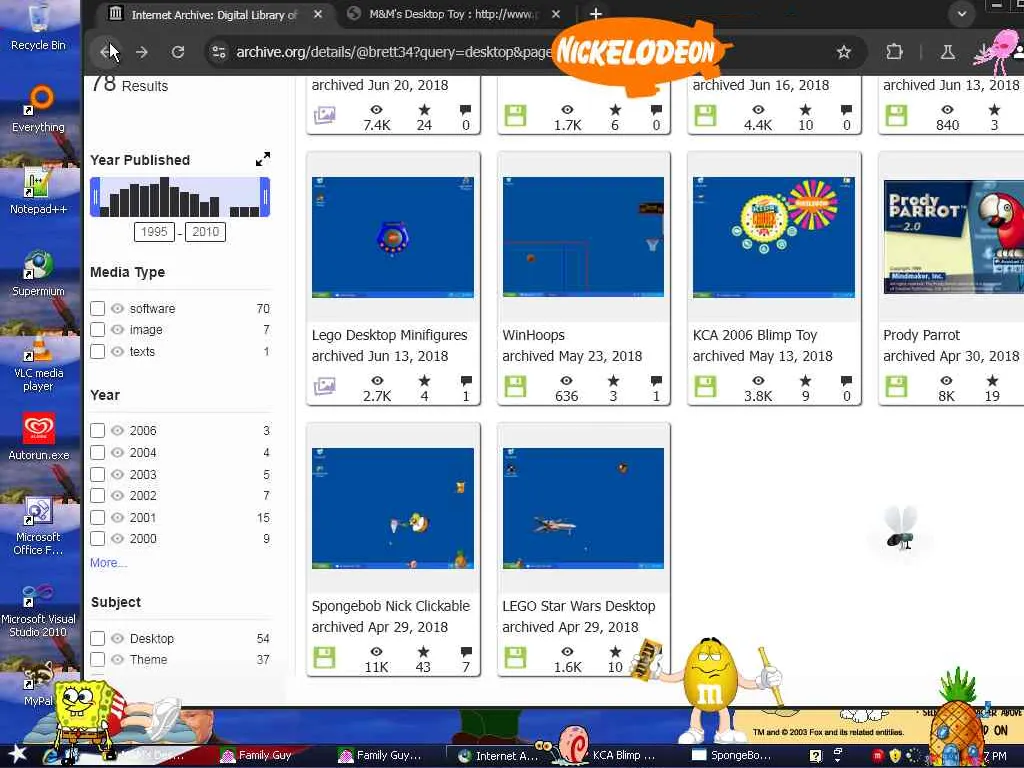
Task: Click the software icon on LEGO Star Wars Desktop card
Action: tap(515, 658)
